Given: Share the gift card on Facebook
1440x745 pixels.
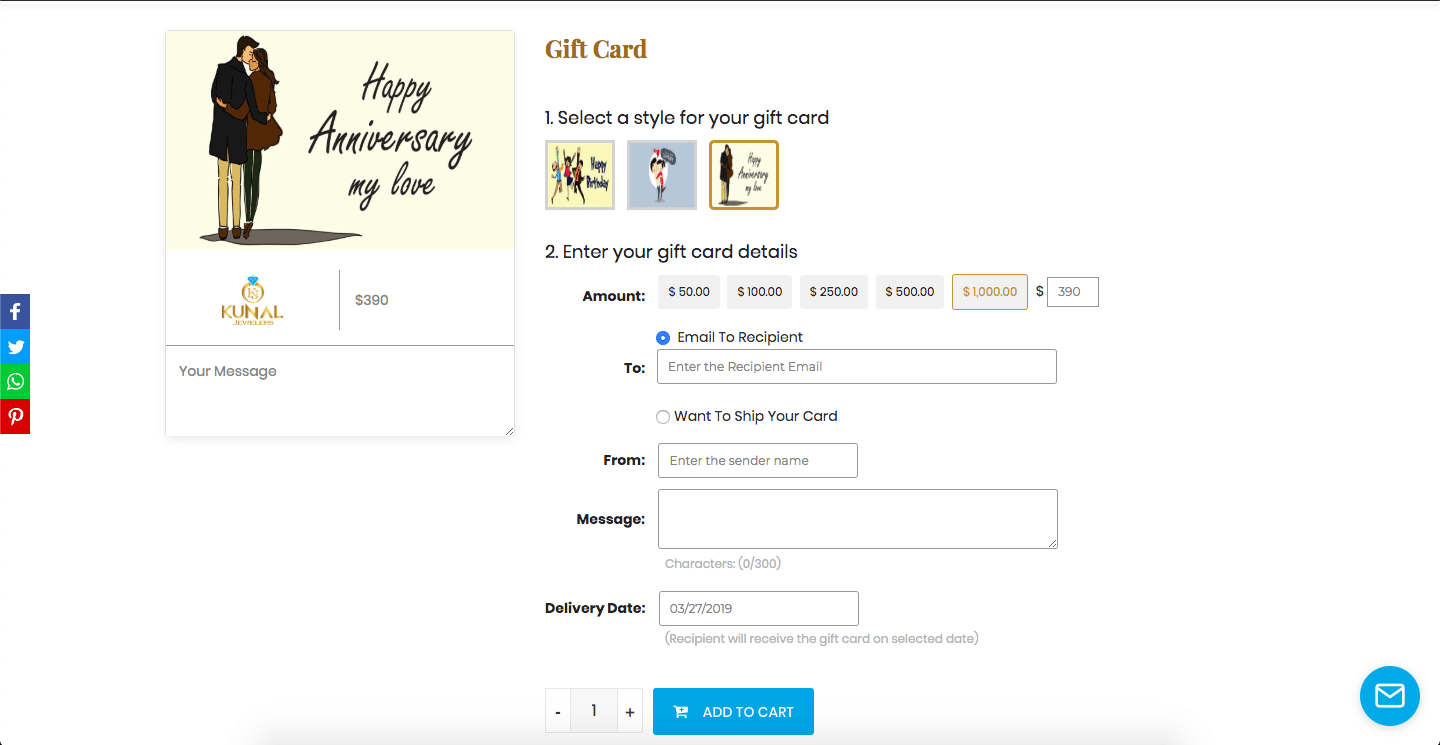Looking at the screenshot, I should [x=15, y=311].
